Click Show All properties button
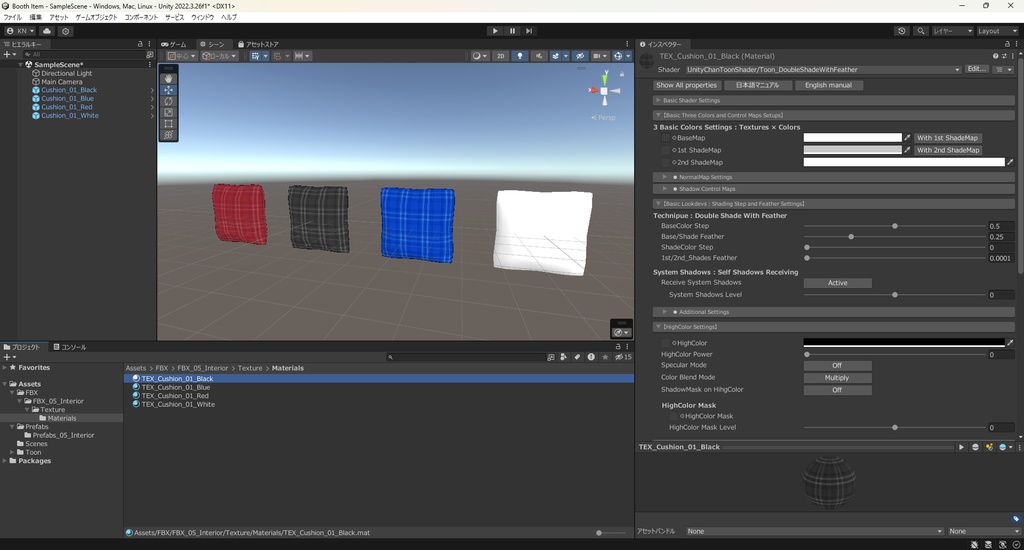Image resolution: width=1024 pixels, height=550 pixels. pos(686,85)
